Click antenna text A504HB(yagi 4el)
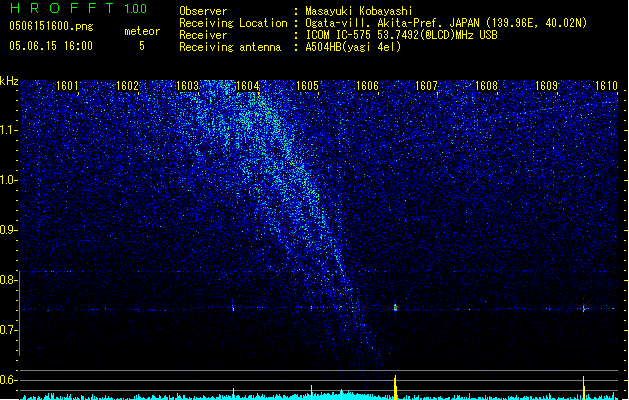The width and height of the screenshot is (629, 400). [353, 47]
